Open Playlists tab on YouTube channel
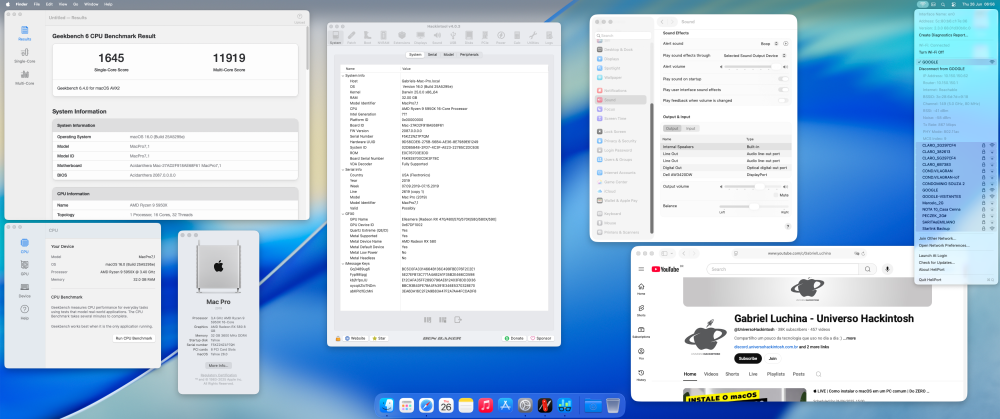Screen dimensions: 1000x419 [776, 374]
